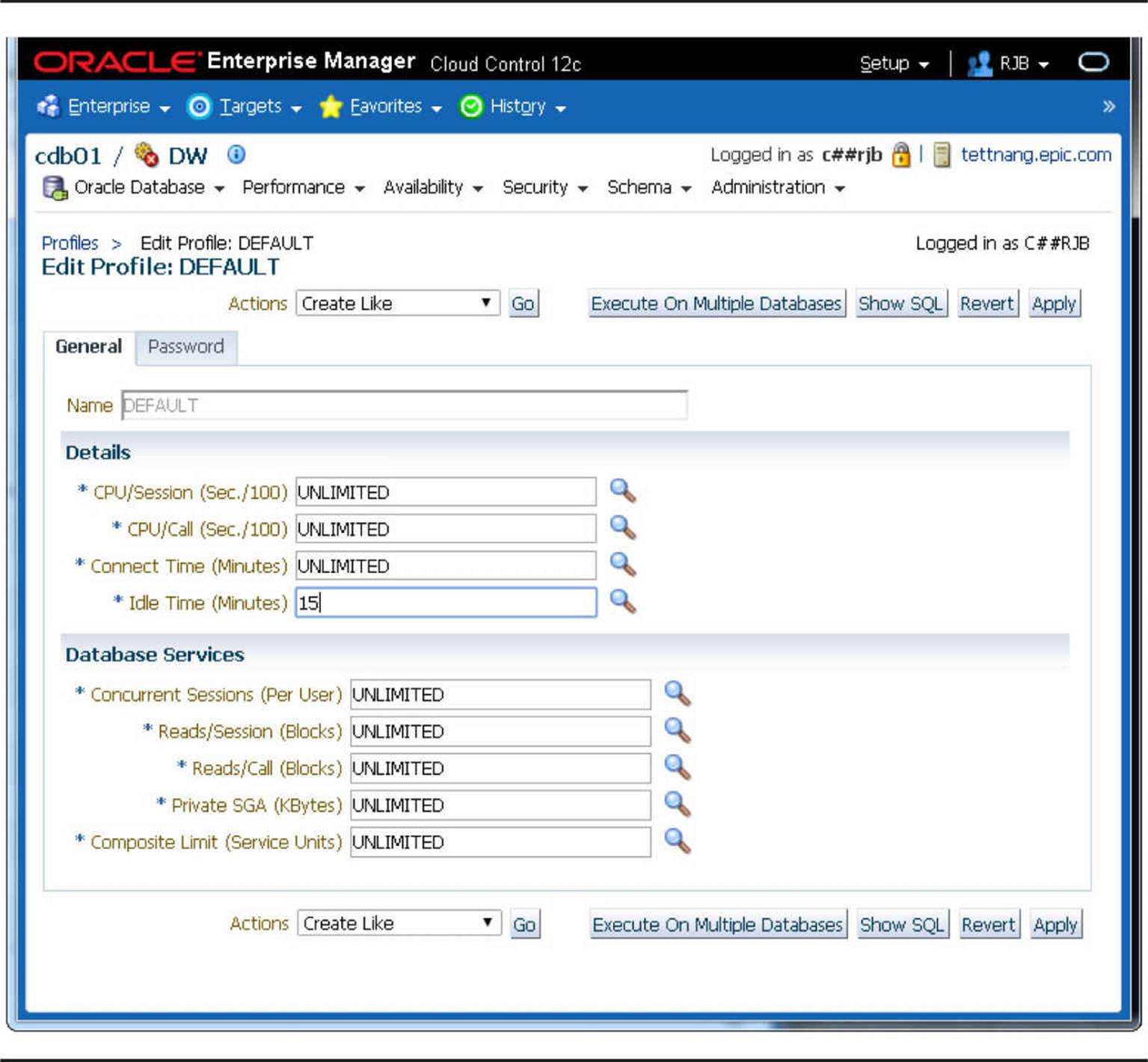1148x1062 pixels.
Task: Open lookup for Reads/Session (Blocks)
Action: point(677,730)
